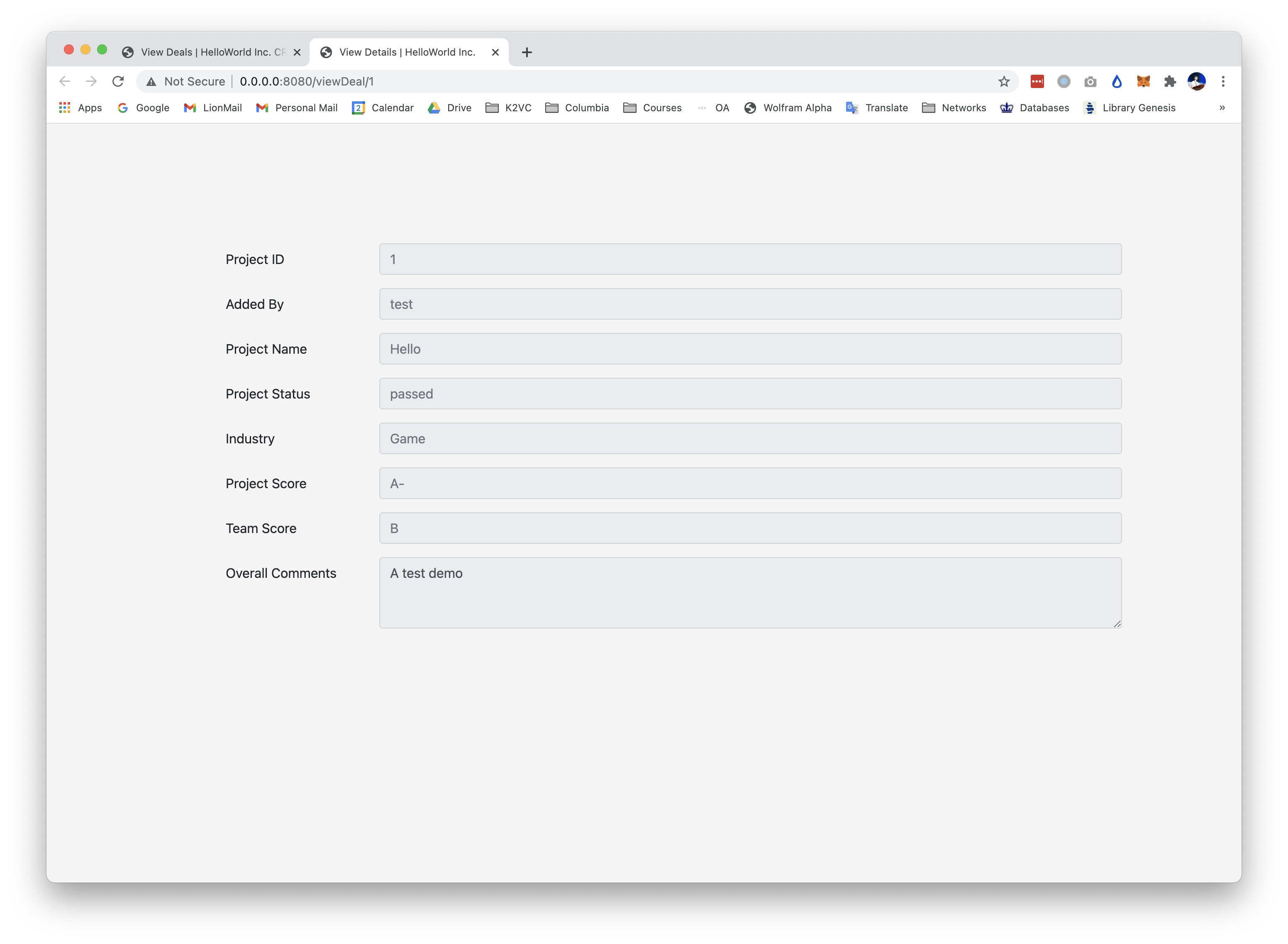This screenshot has width=1288, height=944.
Task: Click the Not Secure site warning
Action: [185, 82]
